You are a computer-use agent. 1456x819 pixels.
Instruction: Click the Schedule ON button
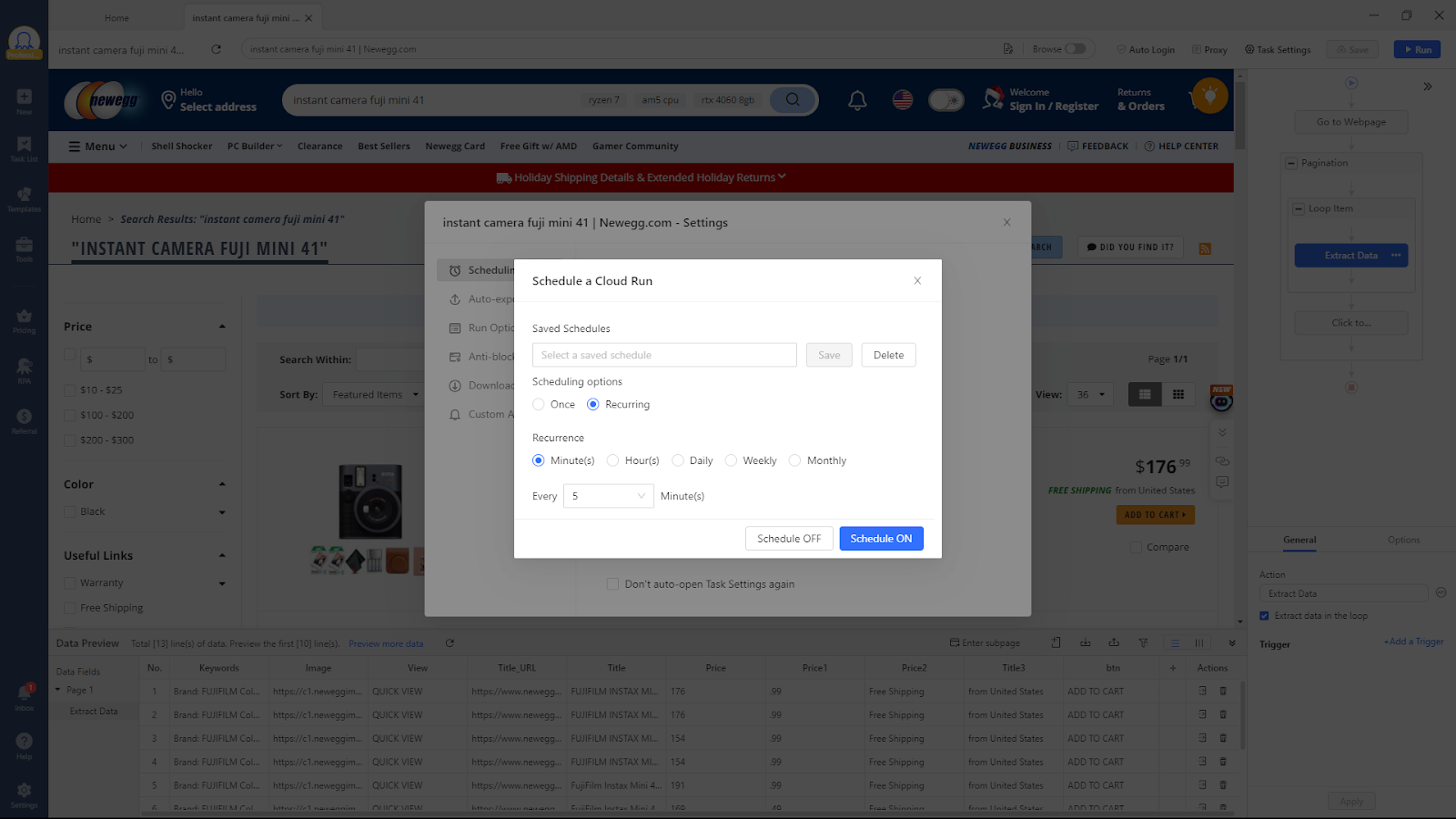coord(881,538)
